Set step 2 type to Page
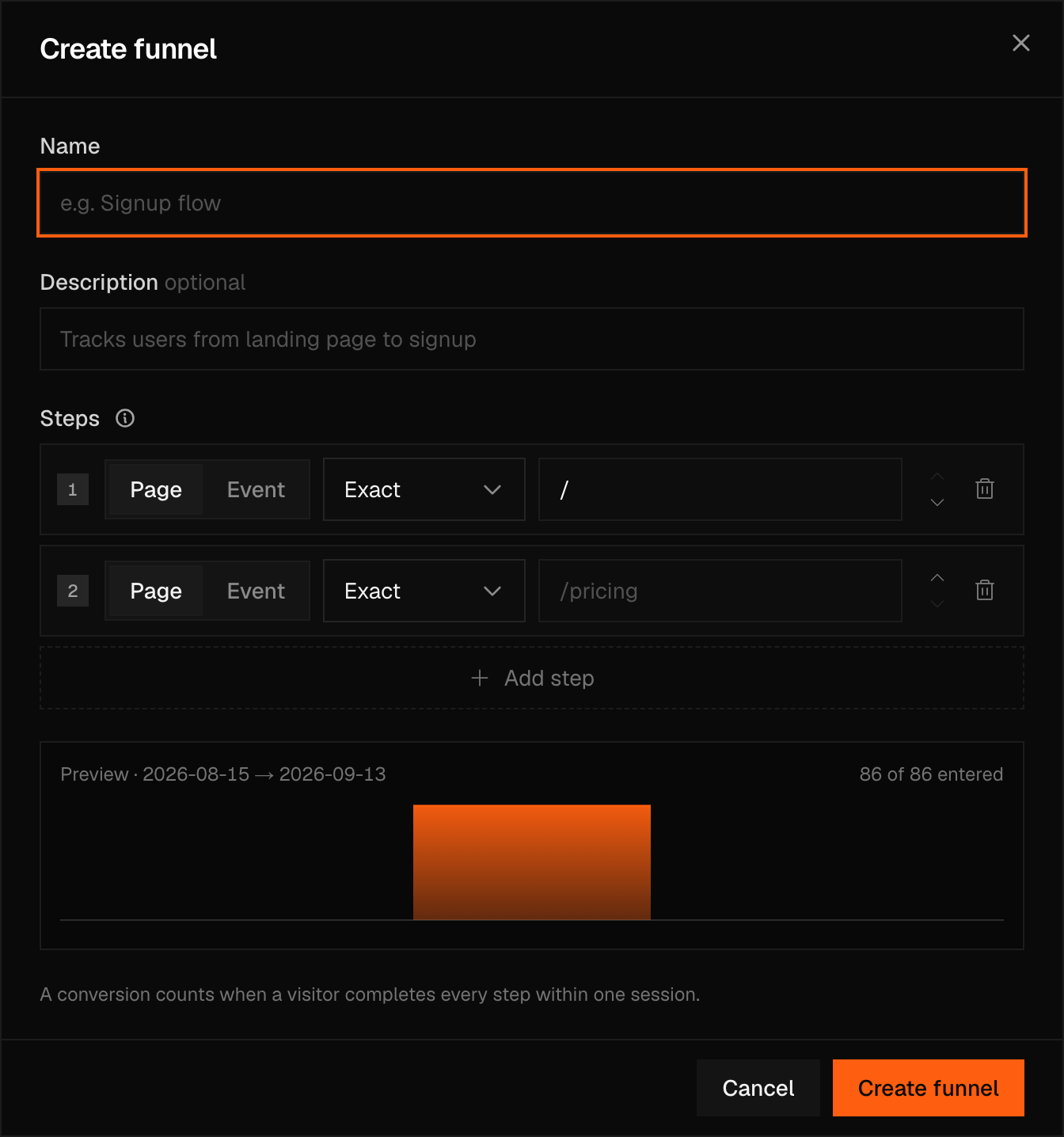Screen dimensions: 1064x1137 tap(156, 591)
